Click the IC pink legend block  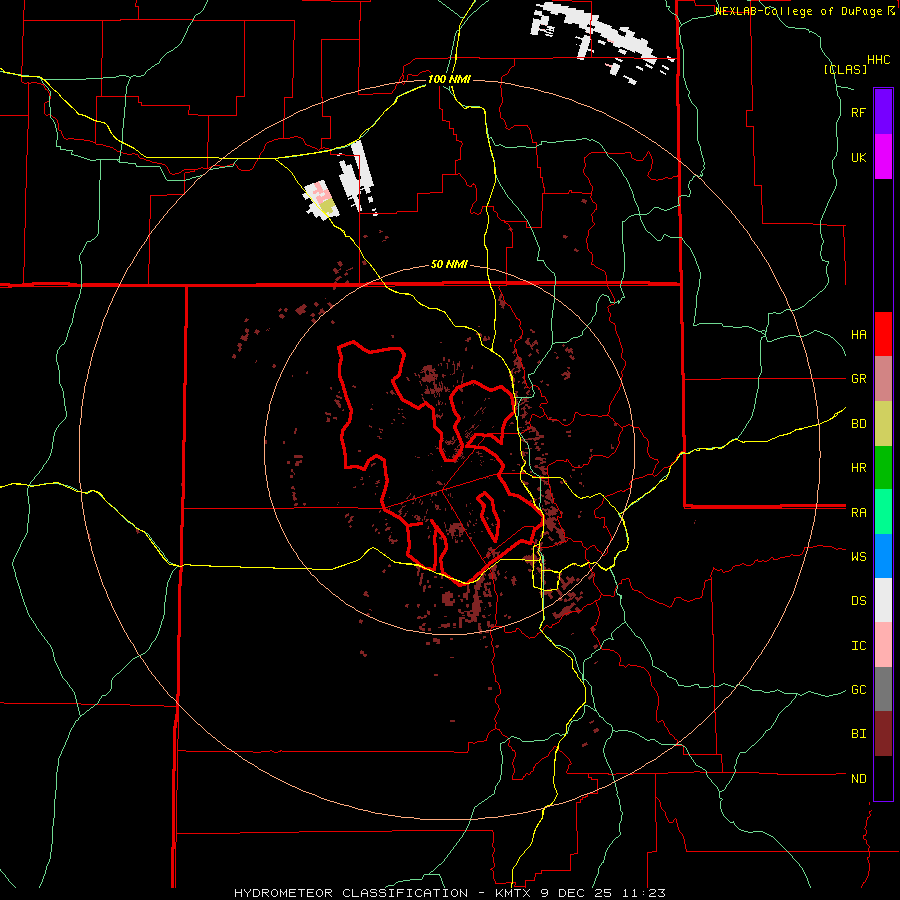[x=883, y=645]
